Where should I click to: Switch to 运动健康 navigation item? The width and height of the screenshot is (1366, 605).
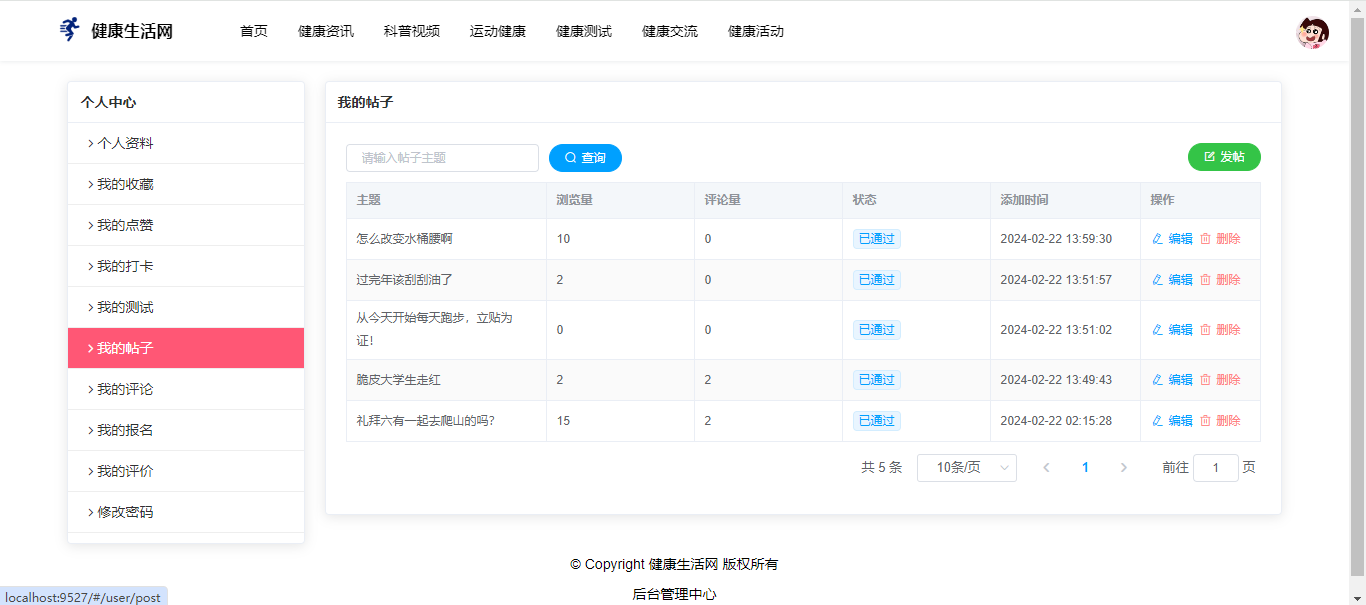(497, 31)
